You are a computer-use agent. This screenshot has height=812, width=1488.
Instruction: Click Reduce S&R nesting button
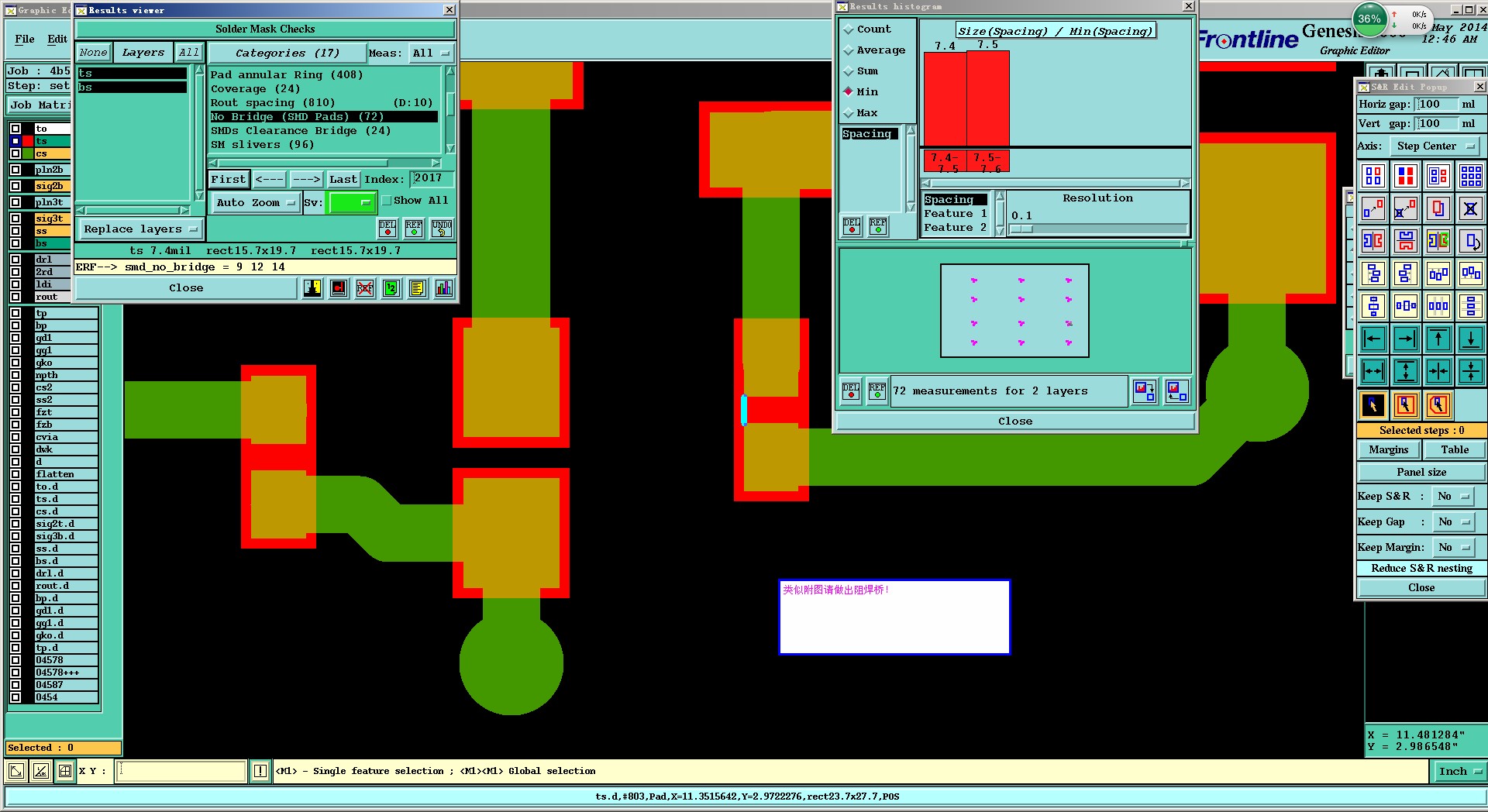pos(1421,569)
